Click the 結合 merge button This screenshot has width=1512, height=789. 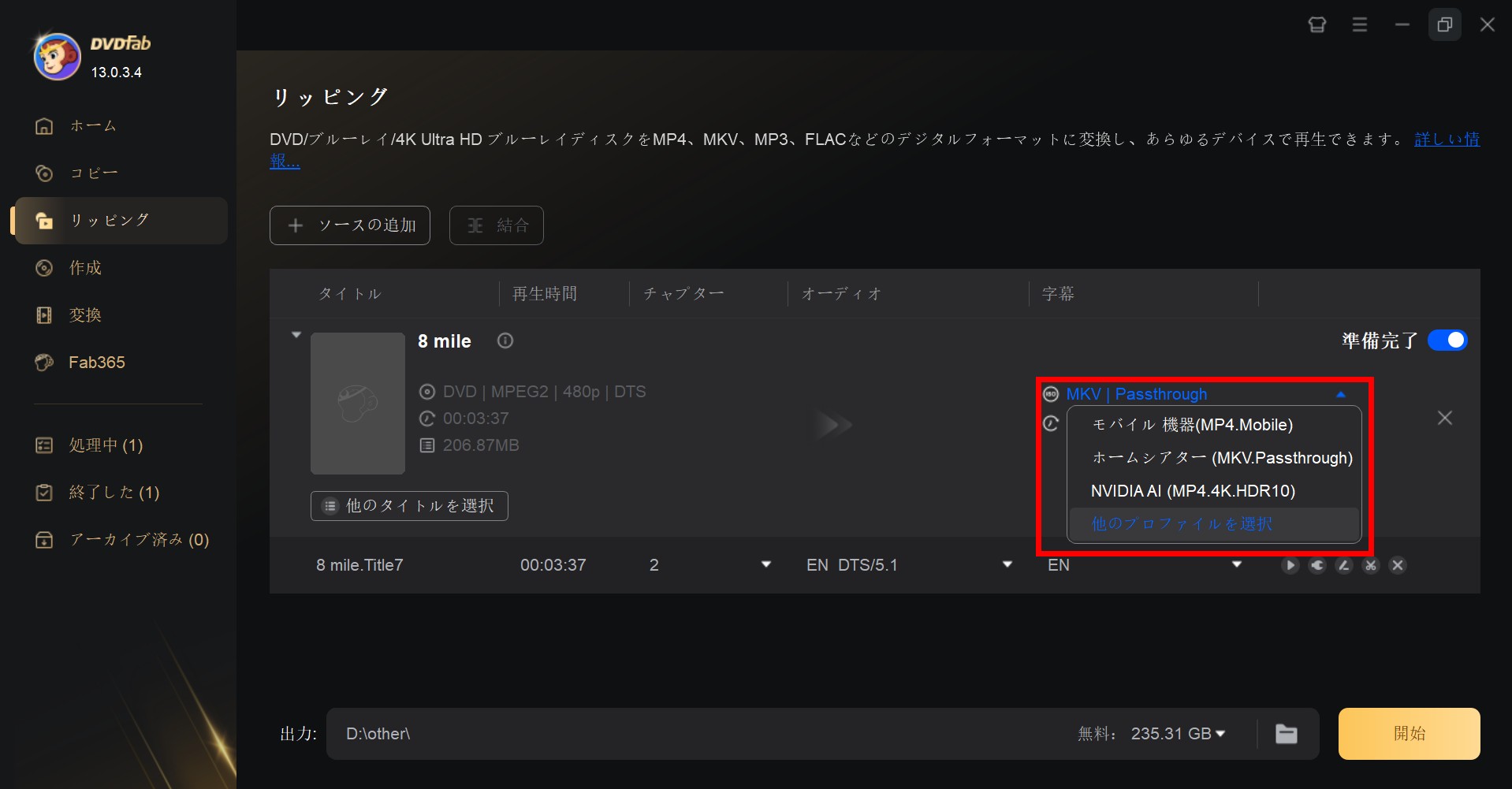click(x=497, y=225)
